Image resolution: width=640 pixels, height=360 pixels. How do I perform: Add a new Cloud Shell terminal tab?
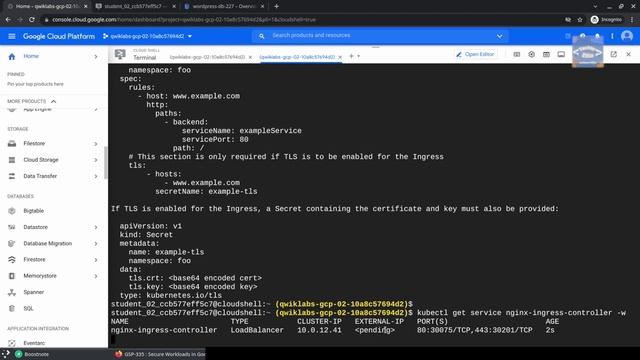click(x=351, y=56)
